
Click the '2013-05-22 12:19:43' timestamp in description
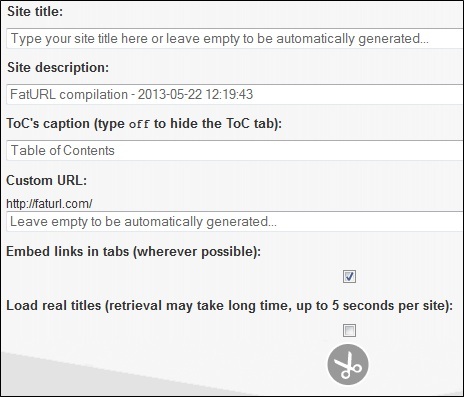coord(196,95)
